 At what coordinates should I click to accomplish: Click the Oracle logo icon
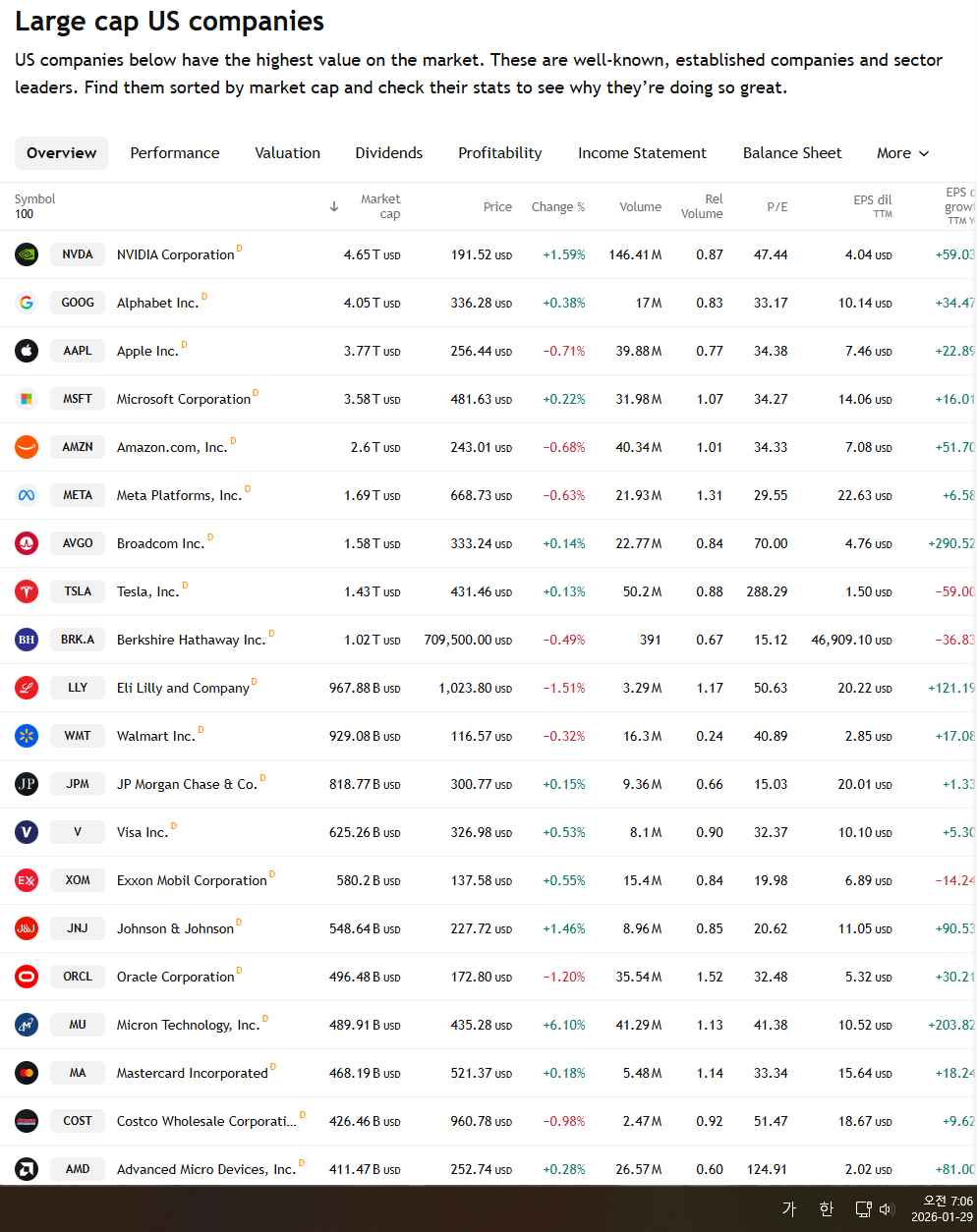point(27,977)
